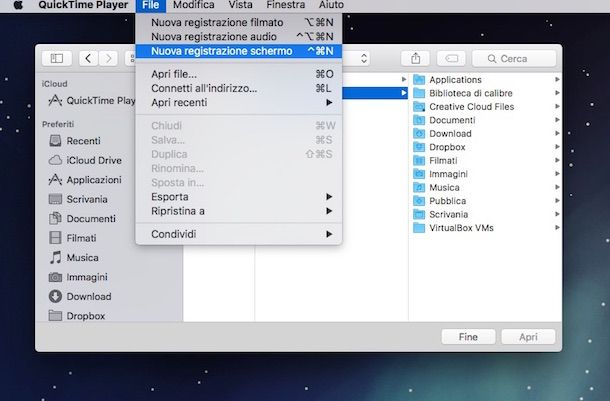Select Musica folder in file list
This screenshot has height=401, width=610.
click(x=436, y=187)
